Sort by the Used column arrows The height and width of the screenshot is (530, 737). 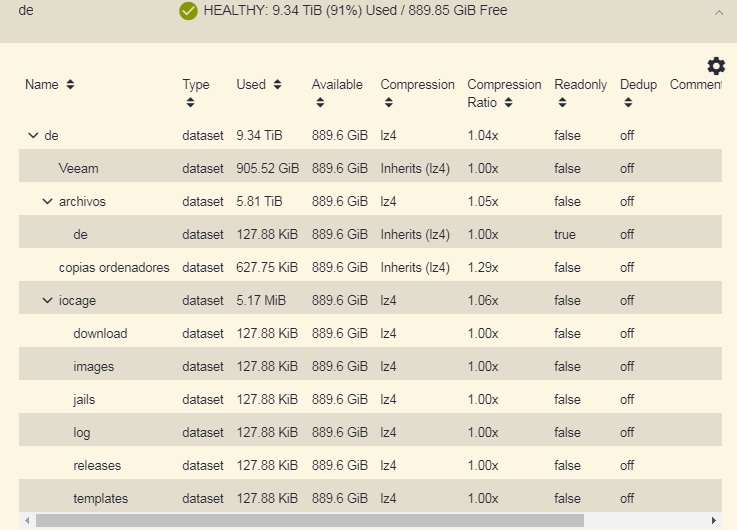277,85
